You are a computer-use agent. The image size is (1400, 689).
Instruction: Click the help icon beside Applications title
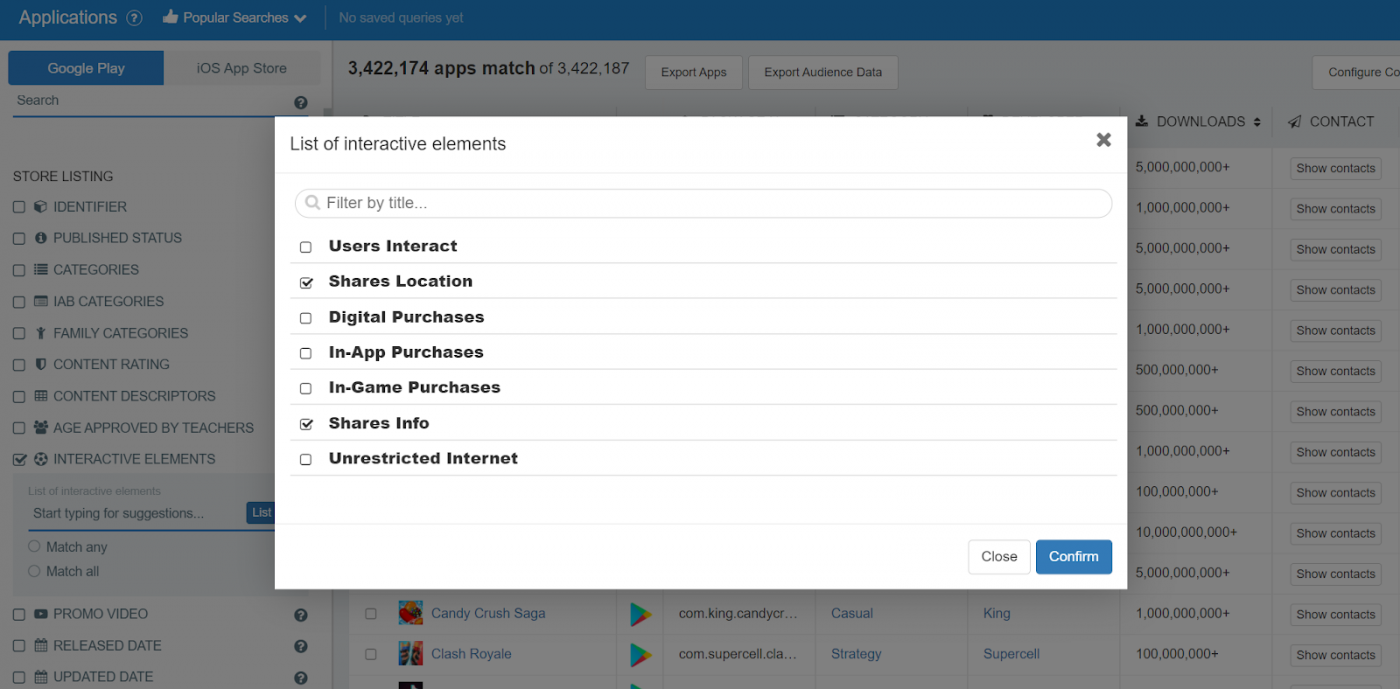click(135, 17)
